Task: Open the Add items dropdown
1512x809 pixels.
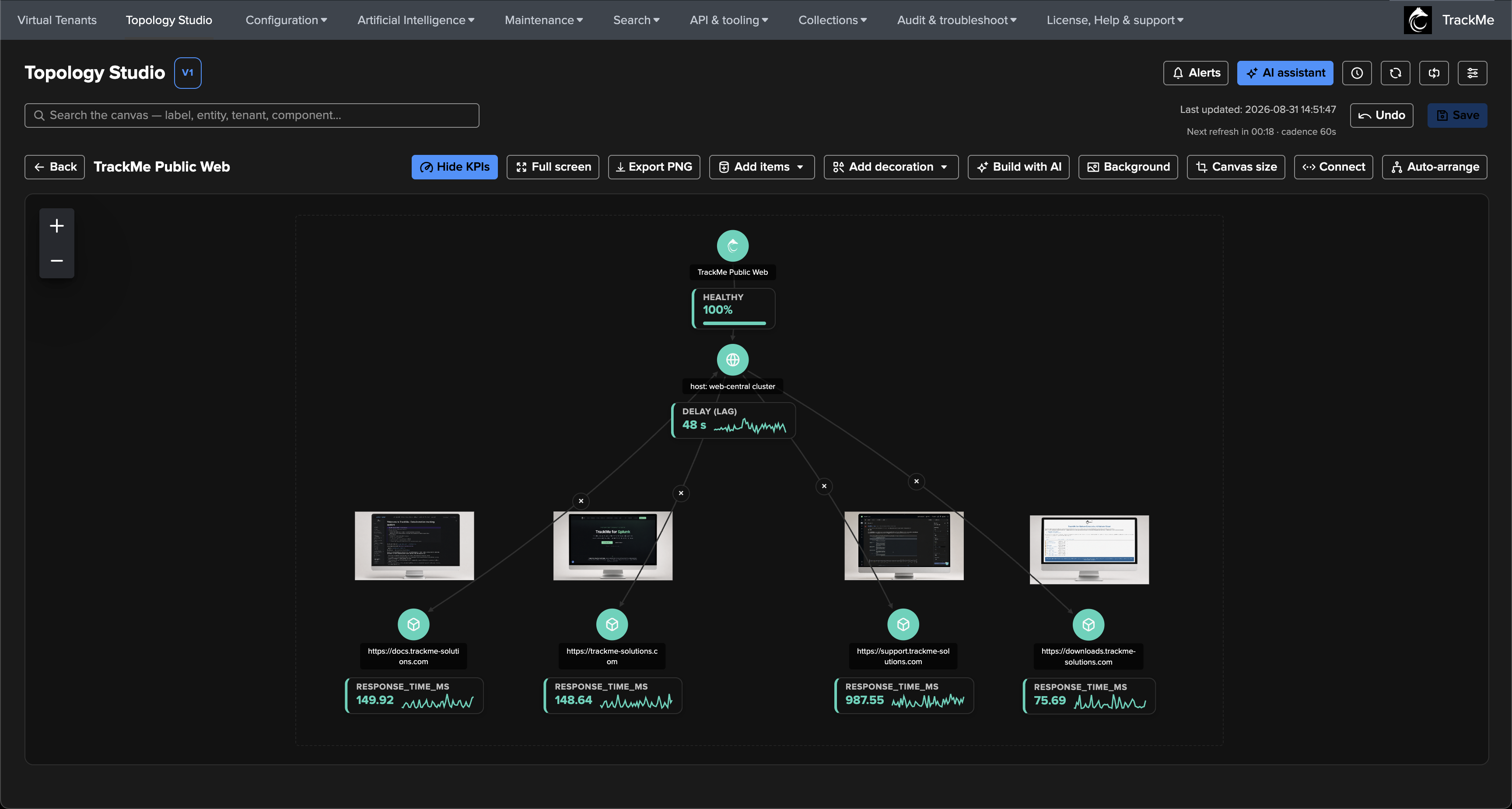Action: pyautogui.click(x=761, y=167)
